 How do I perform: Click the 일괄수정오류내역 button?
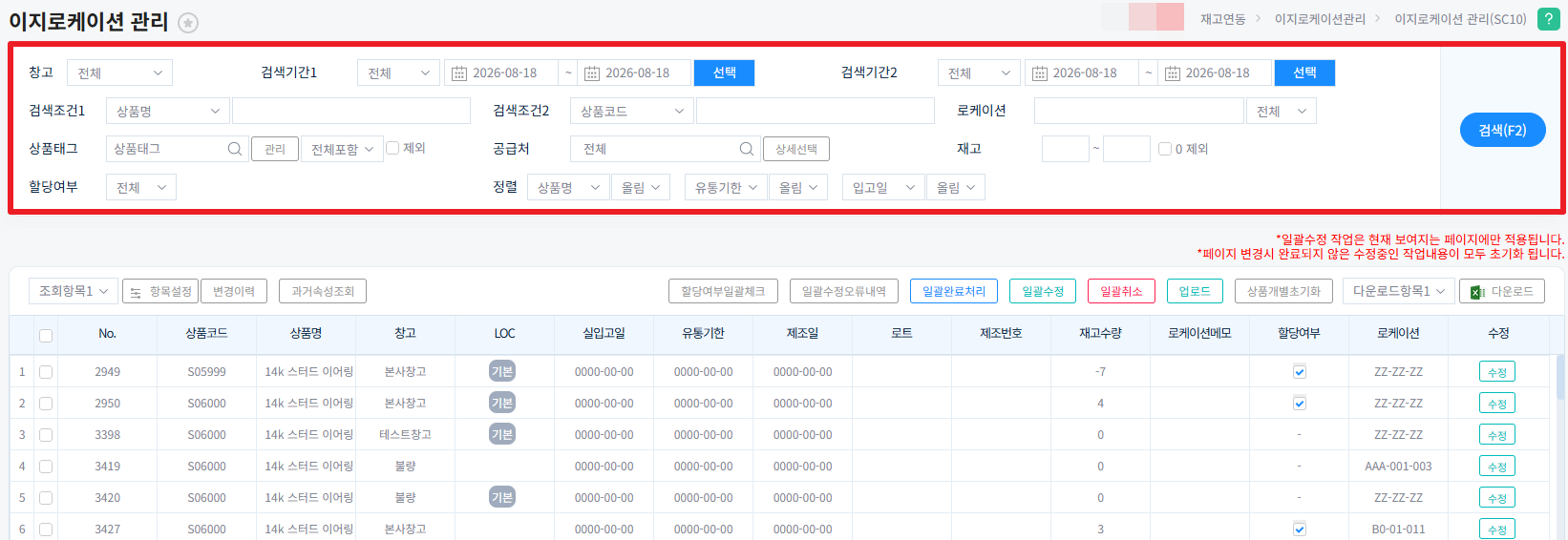pos(844,291)
